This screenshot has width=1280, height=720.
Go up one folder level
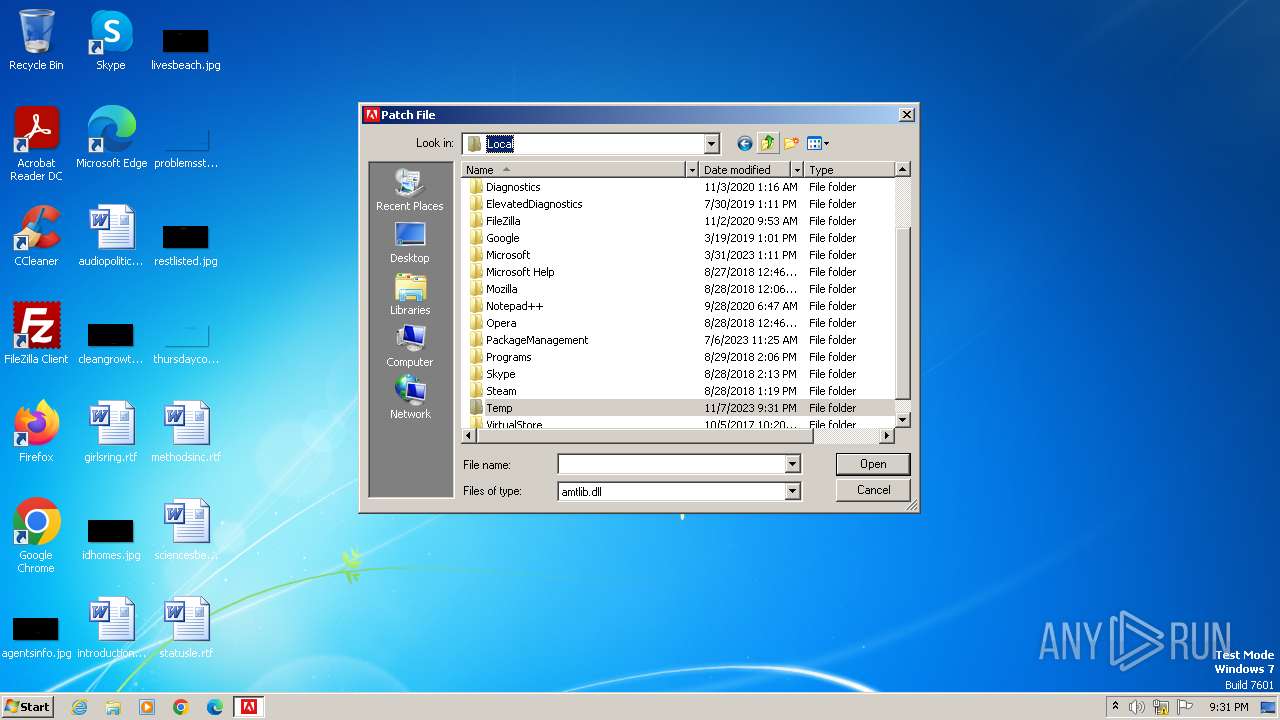[x=768, y=143]
